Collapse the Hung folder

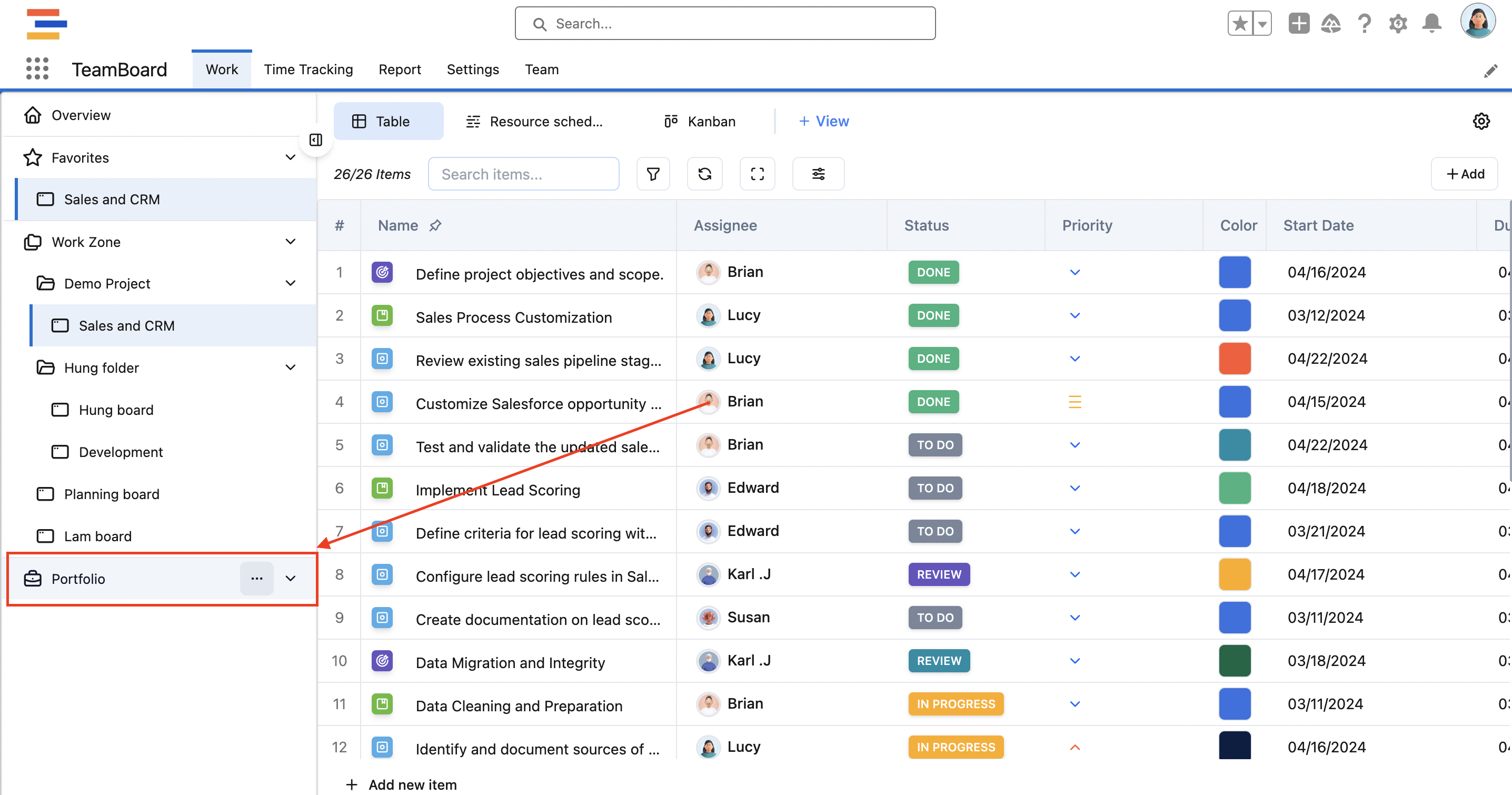pos(290,367)
